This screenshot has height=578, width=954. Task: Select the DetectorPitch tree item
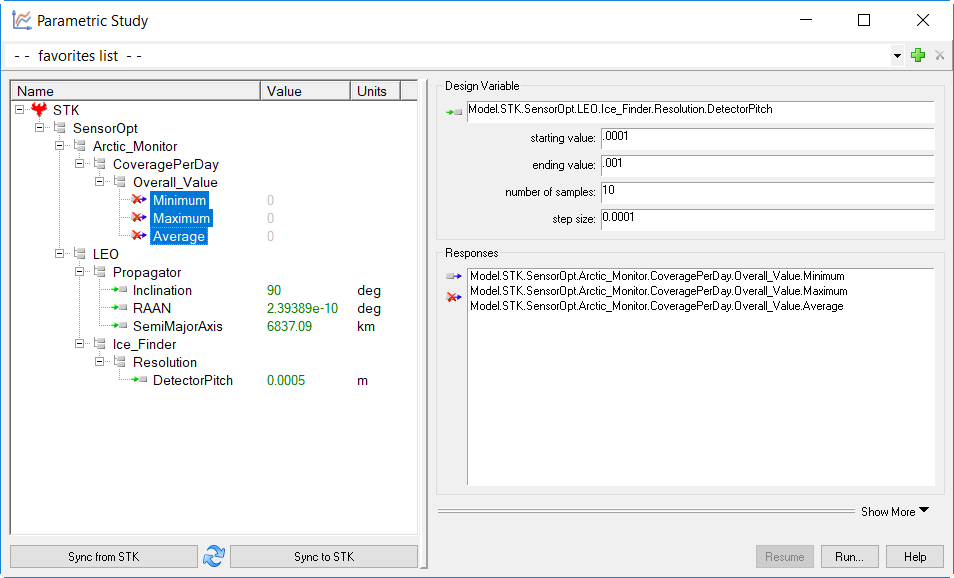pyautogui.click(x=192, y=380)
